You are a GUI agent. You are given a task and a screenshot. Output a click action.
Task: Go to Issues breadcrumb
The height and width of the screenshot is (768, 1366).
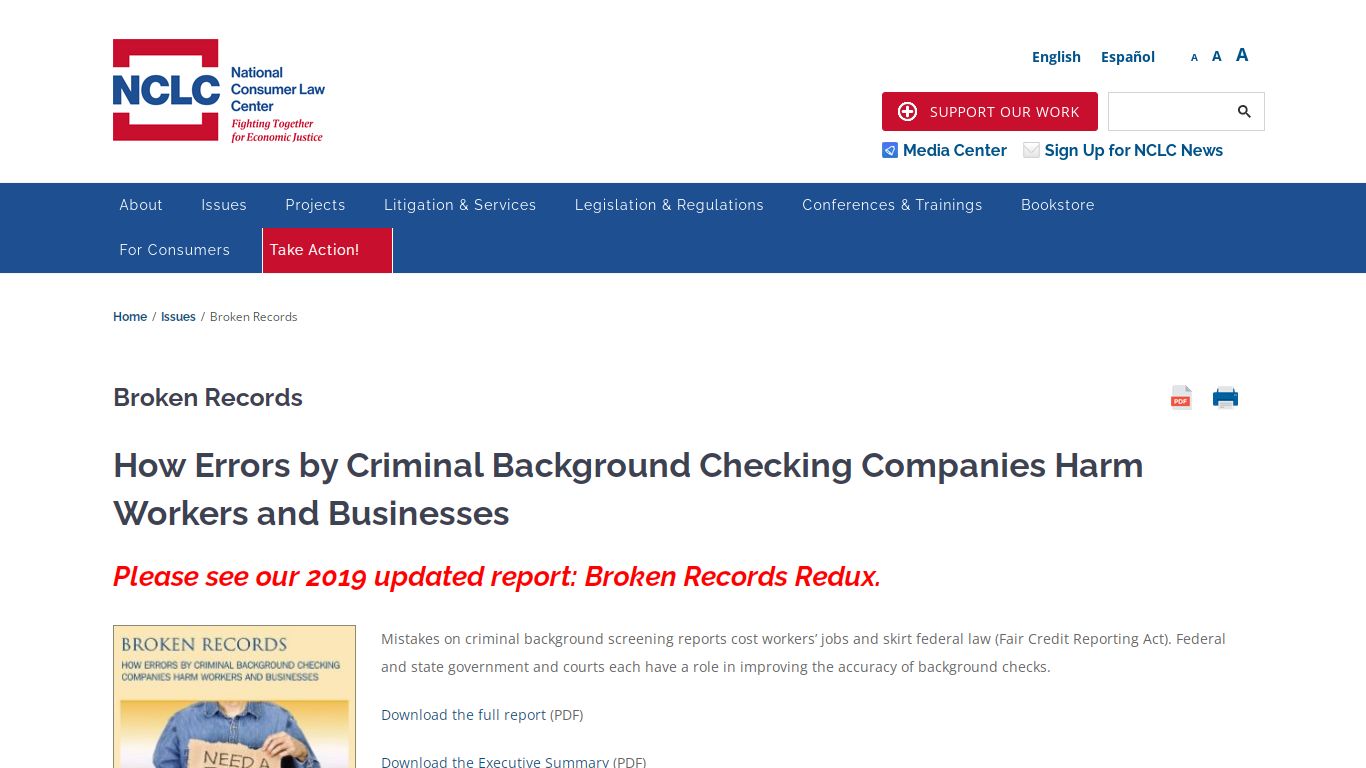pos(178,317)
